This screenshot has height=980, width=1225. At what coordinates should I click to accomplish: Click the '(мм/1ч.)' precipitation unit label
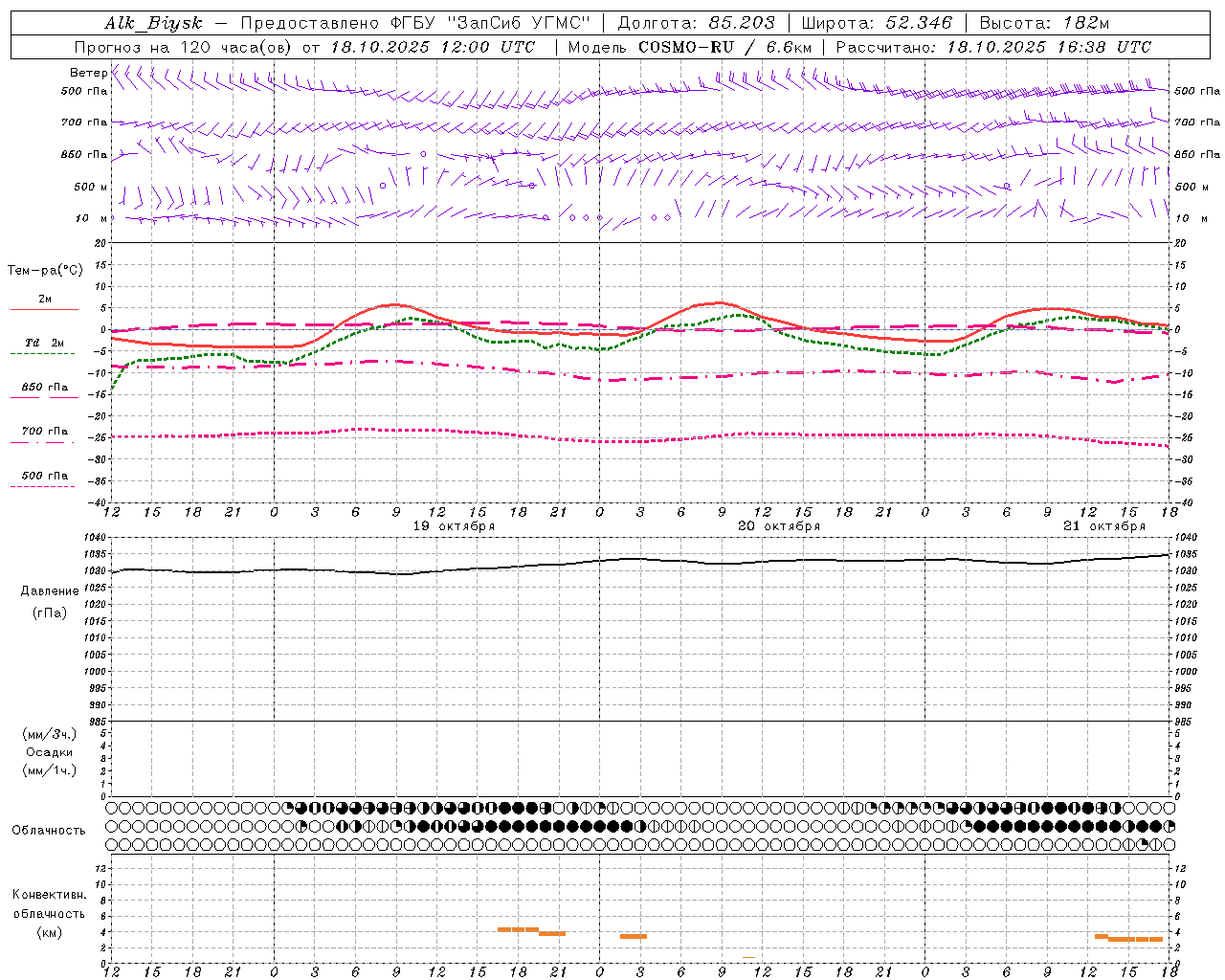pyautogui.click(x=50, y=770)
